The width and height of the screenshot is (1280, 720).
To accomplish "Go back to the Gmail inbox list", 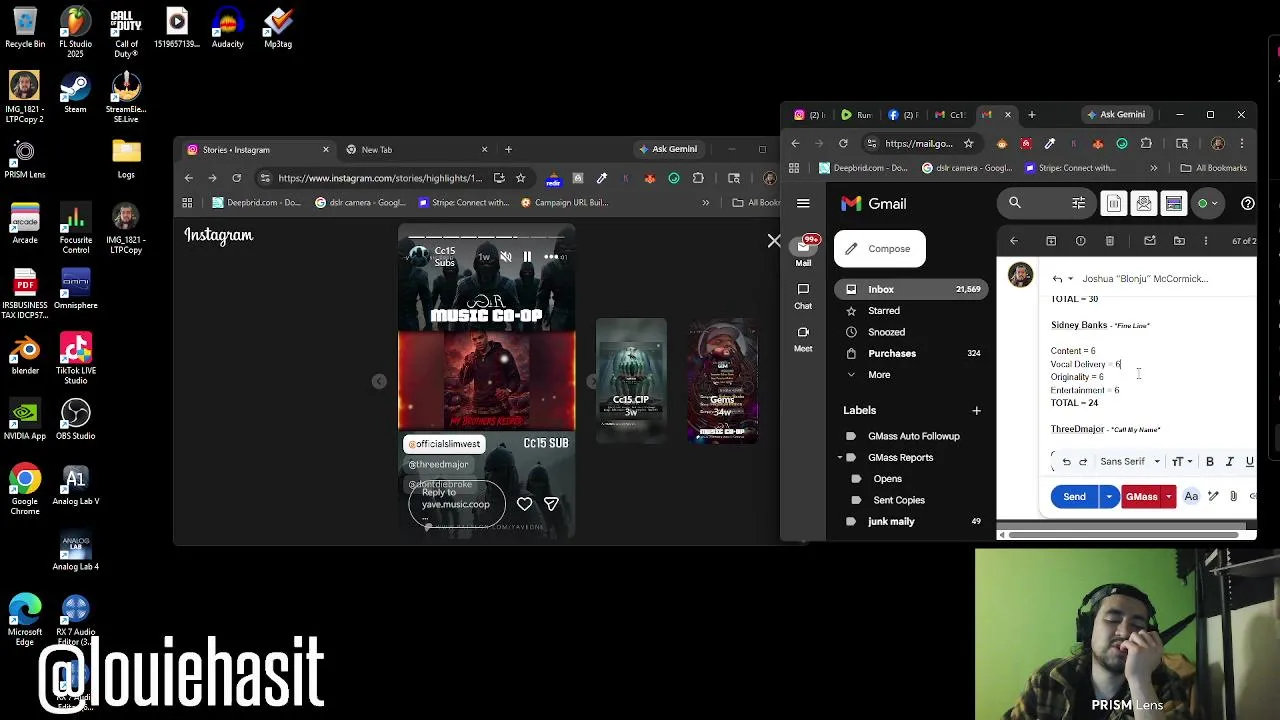I will [1014, 241].
